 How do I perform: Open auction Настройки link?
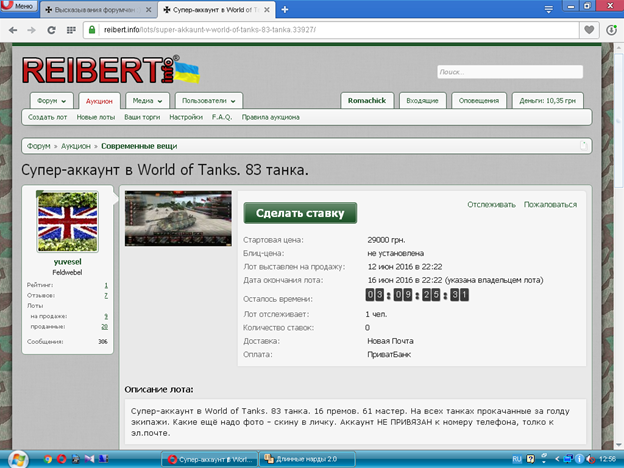point(186,117)
